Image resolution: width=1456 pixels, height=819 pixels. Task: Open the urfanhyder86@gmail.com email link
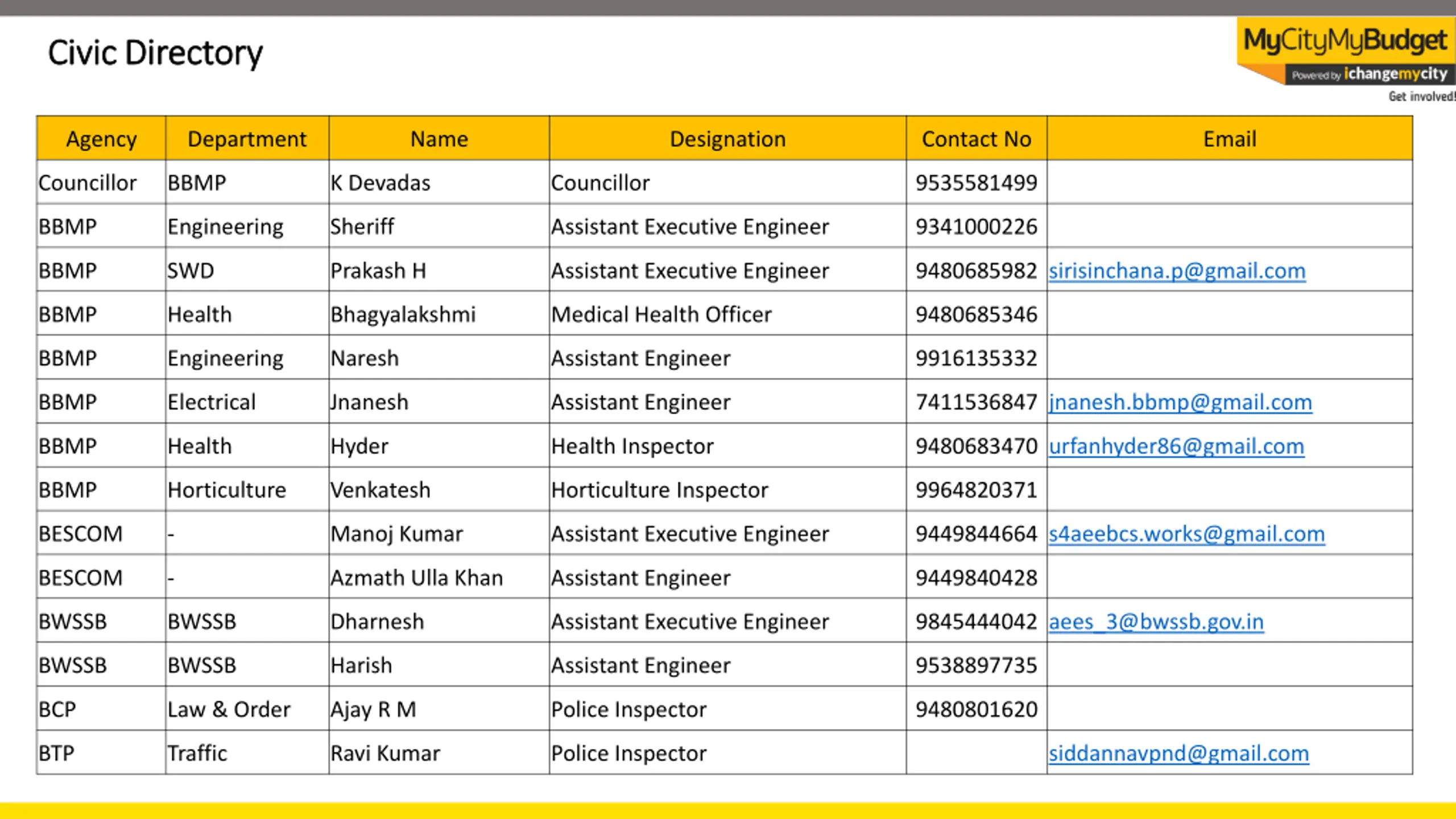pos(1176,446)
